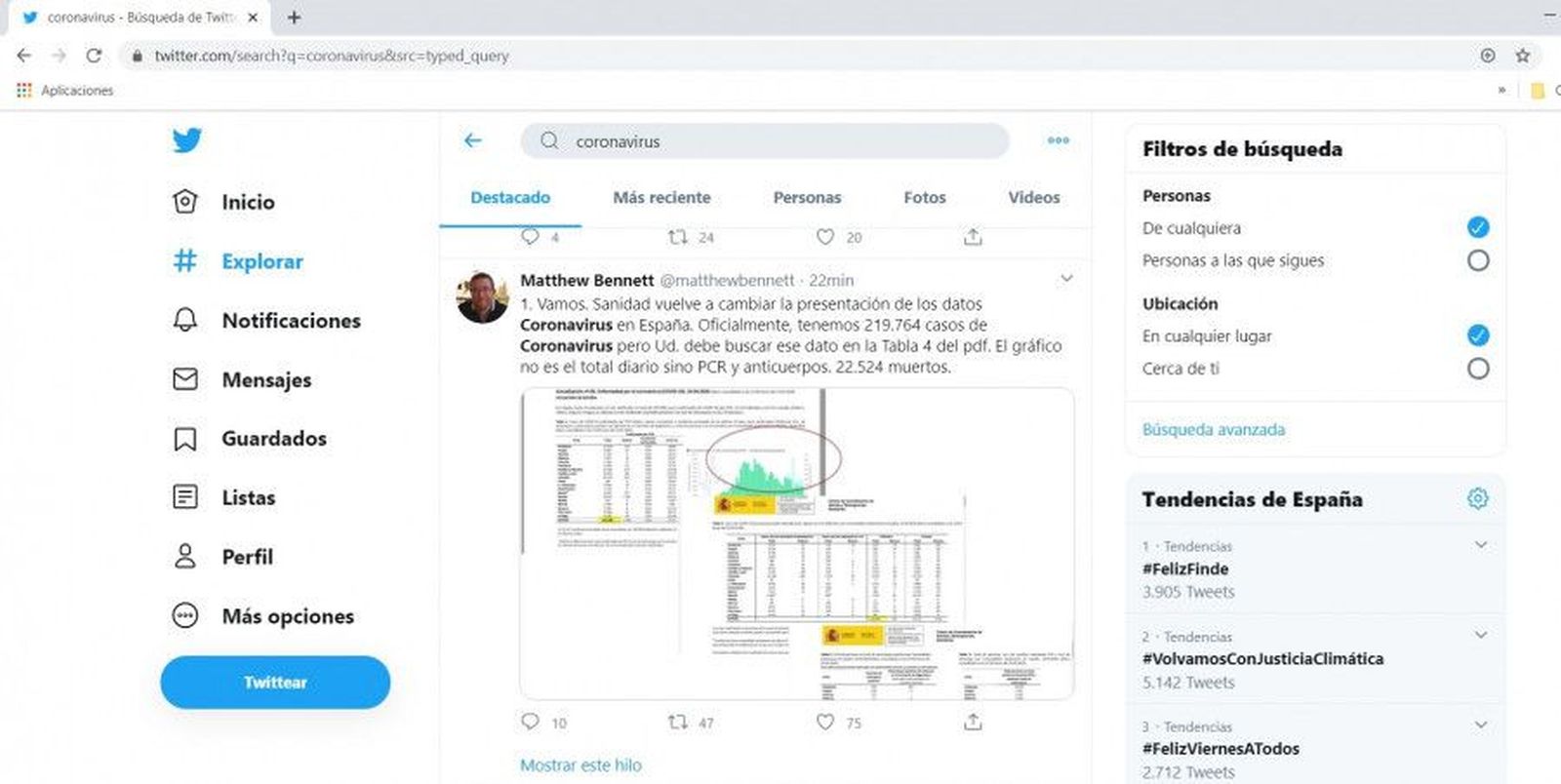Screen dimensions: 1561x784
Task: Like Matthew Bennett's tweet with 75 likes
Action: [825, 722]
